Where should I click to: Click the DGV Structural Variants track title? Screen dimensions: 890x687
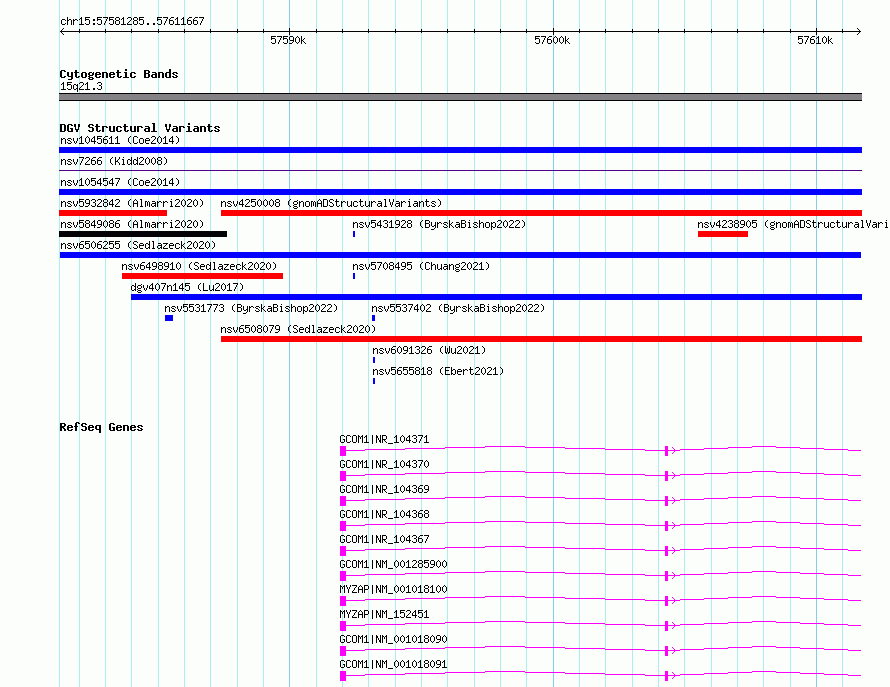coord(140,128)
